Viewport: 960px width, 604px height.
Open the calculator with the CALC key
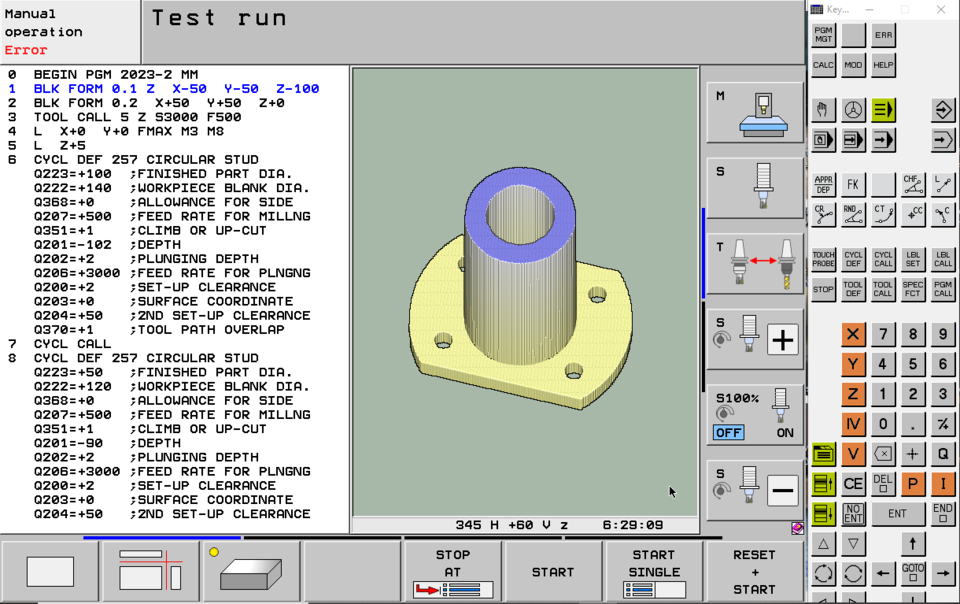coord(822,65)
